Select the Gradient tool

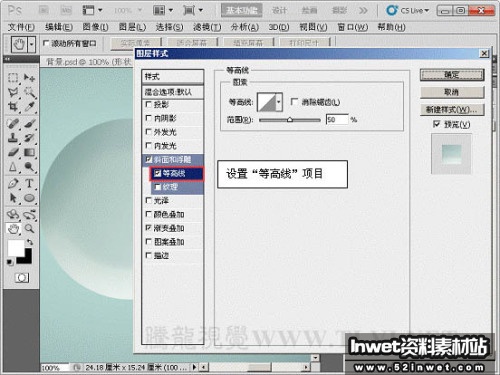[29, 153]
